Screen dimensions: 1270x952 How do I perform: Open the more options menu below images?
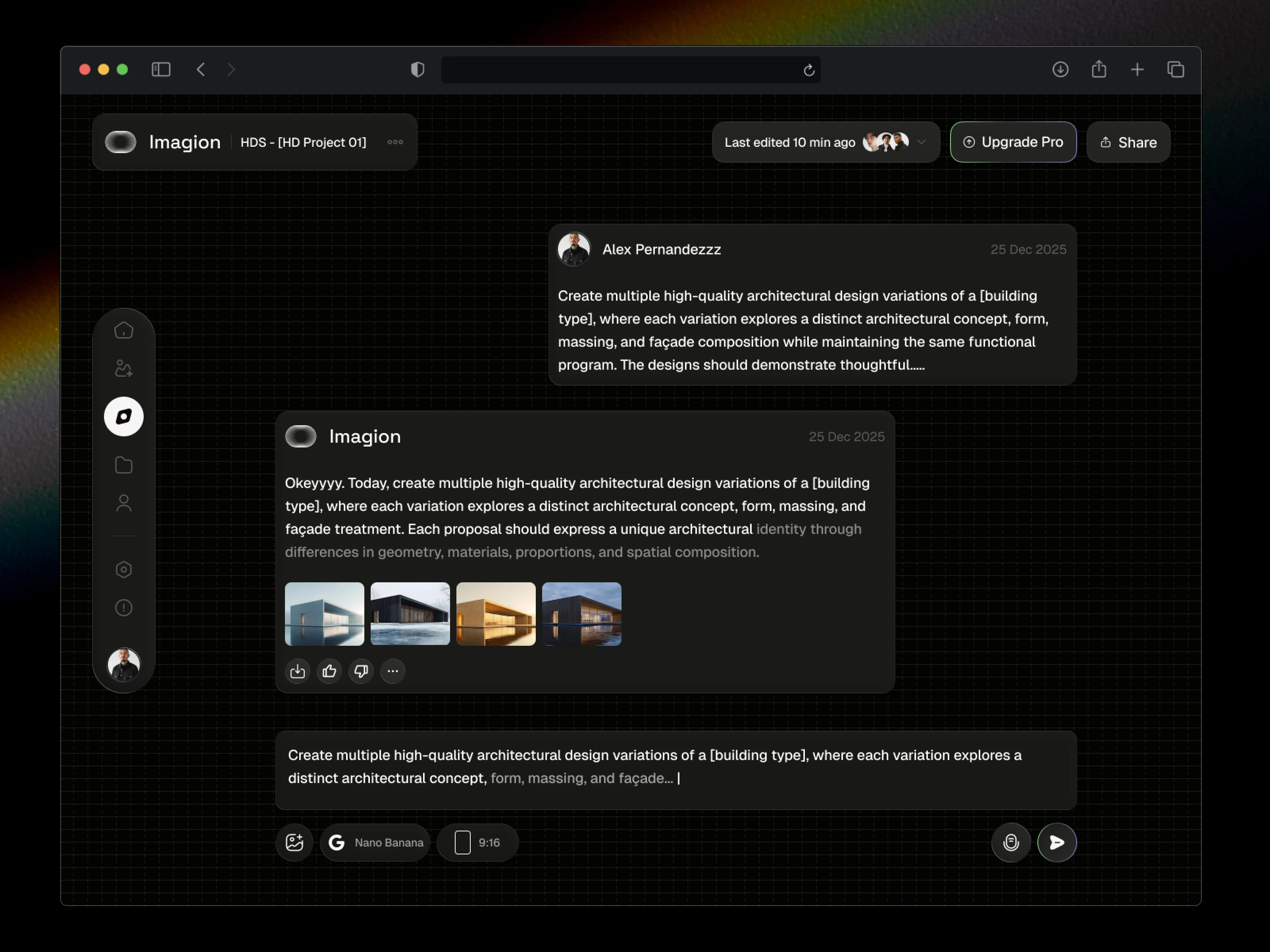[393, 671]
